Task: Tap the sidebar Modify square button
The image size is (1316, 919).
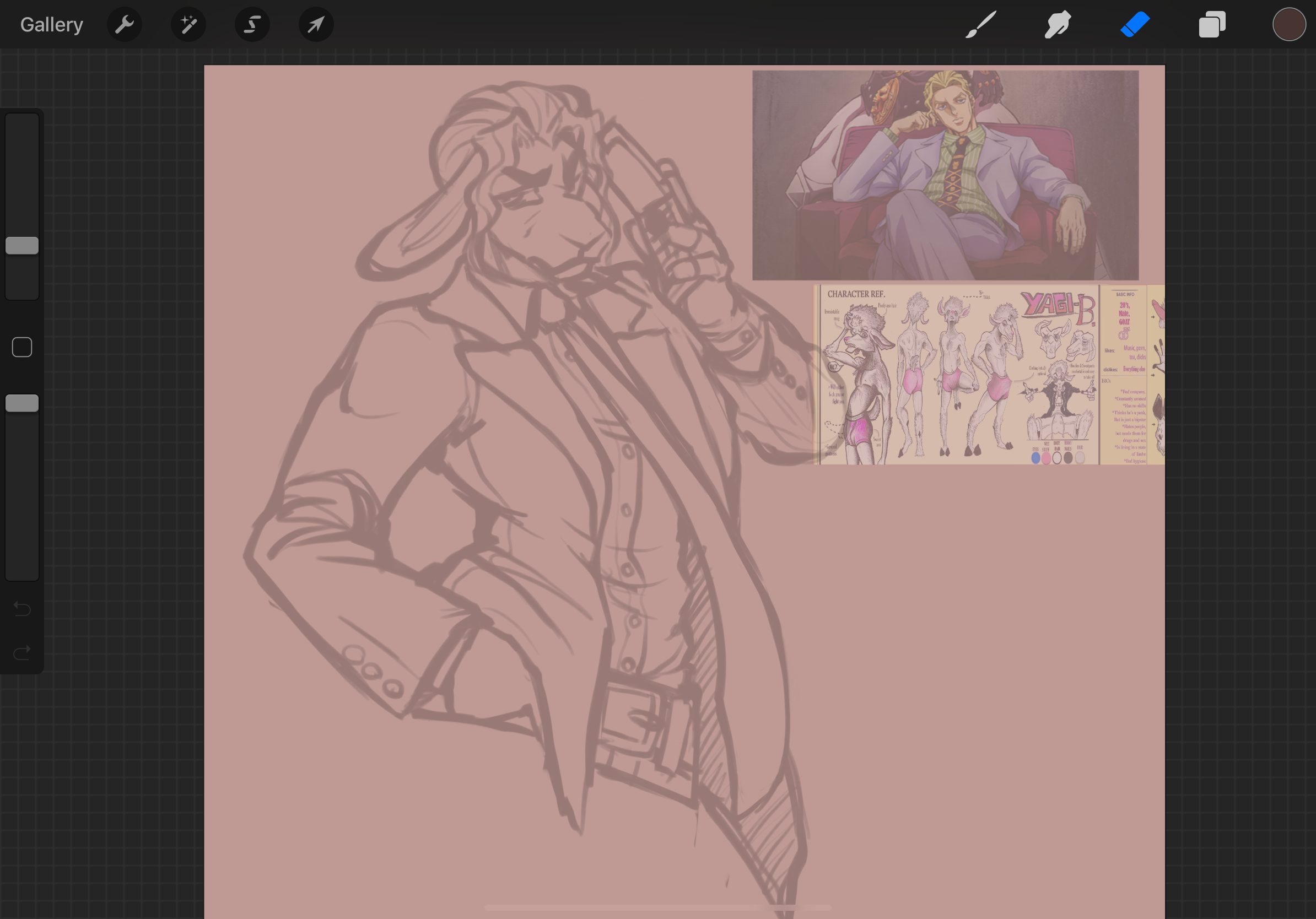Action: [22, 347]
